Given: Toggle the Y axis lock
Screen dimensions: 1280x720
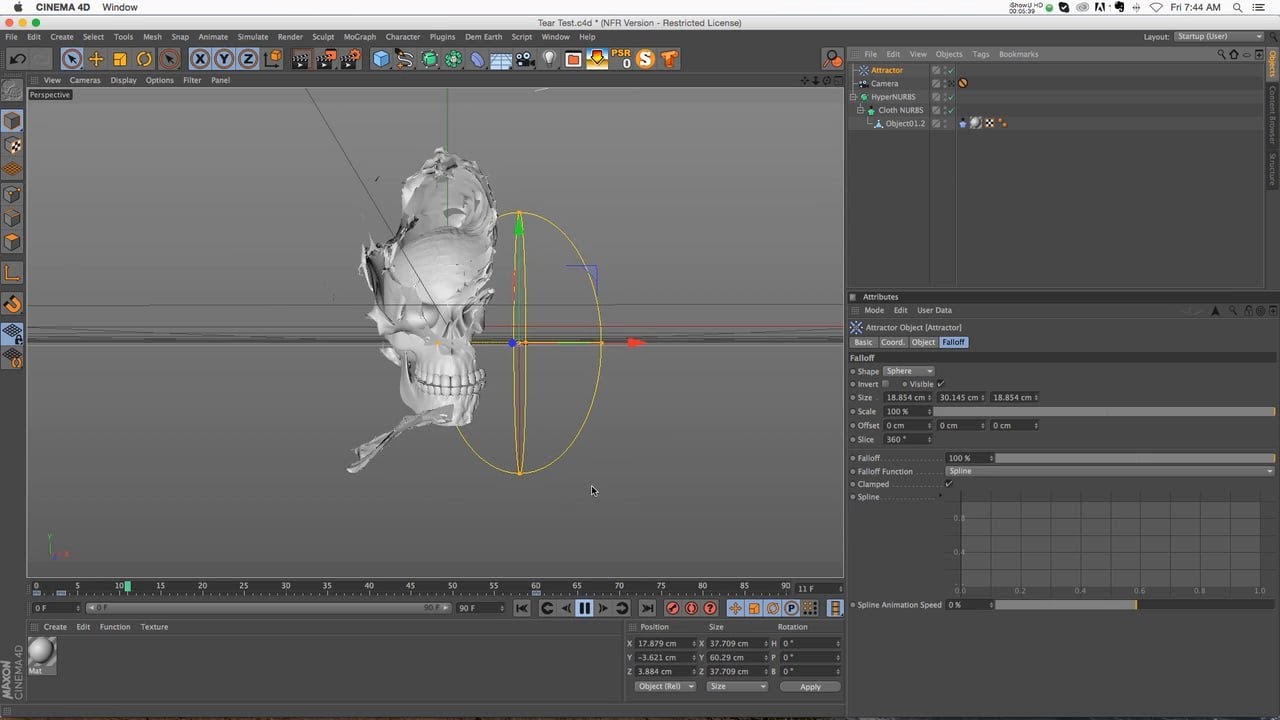Looking at the screenshot, I should click(224, 60).
